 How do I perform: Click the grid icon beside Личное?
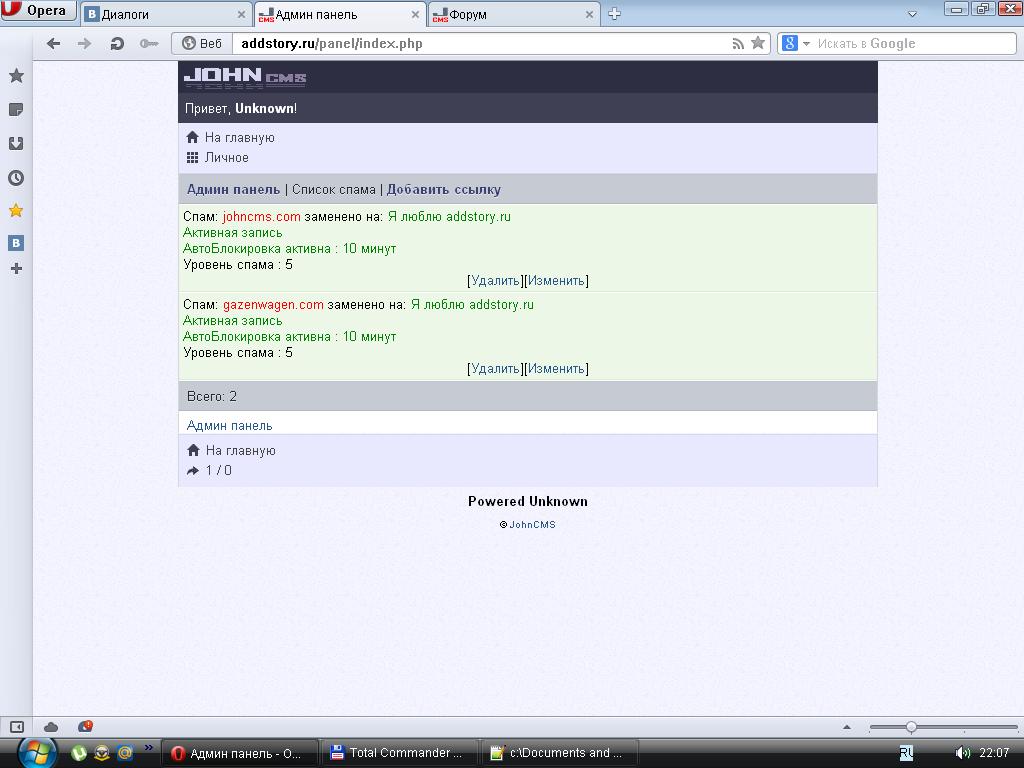pyautogui.click(x=192, y=157)
